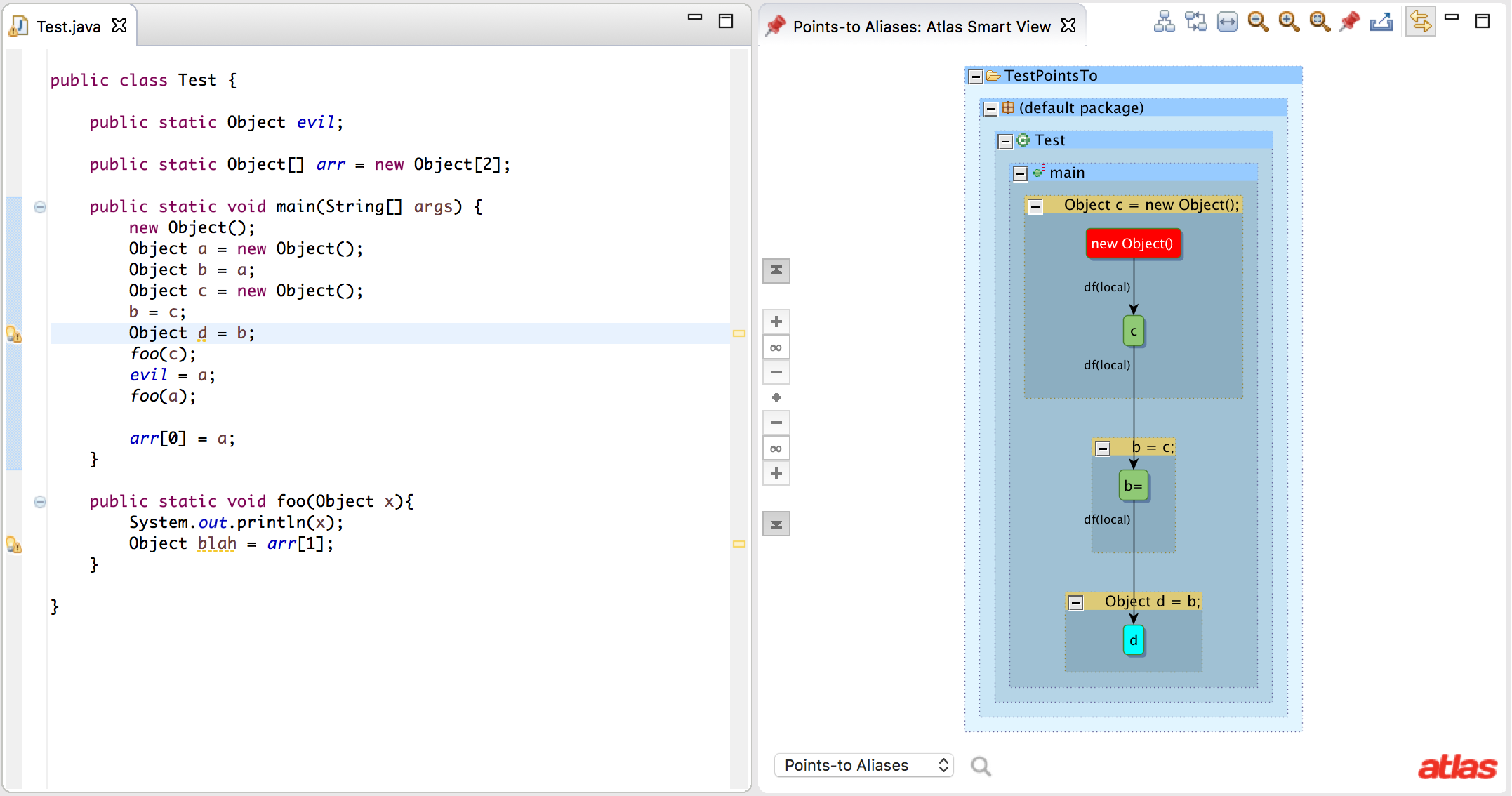Select the red new Object() node

tap(1133, 244)
